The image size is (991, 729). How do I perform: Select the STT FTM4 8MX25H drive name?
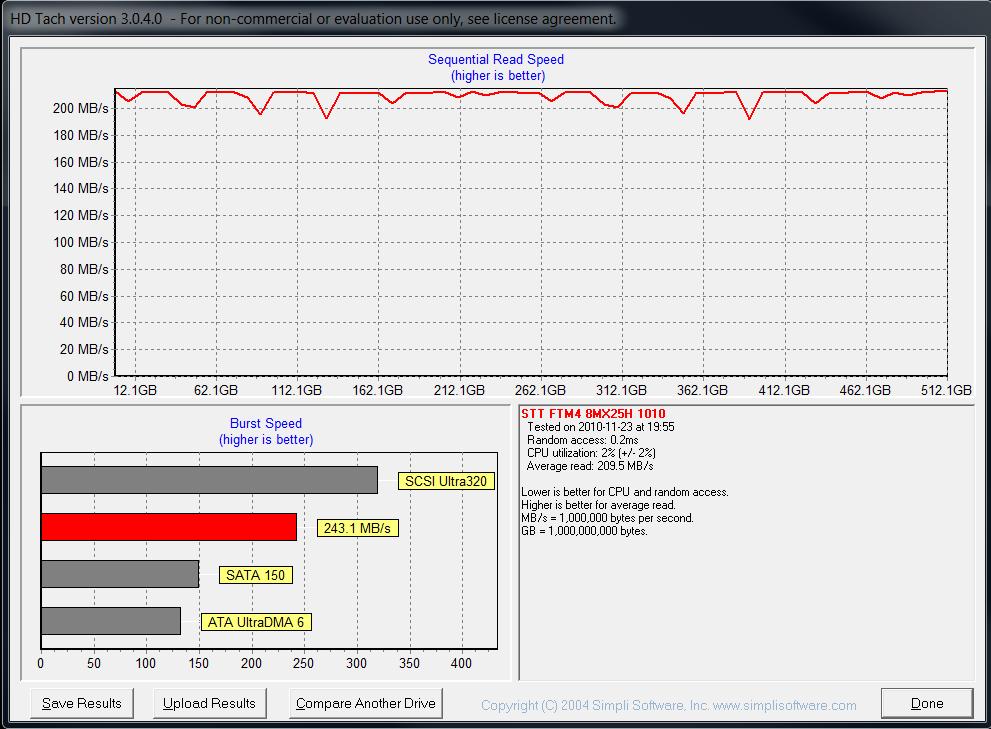(x=593, y=414)
